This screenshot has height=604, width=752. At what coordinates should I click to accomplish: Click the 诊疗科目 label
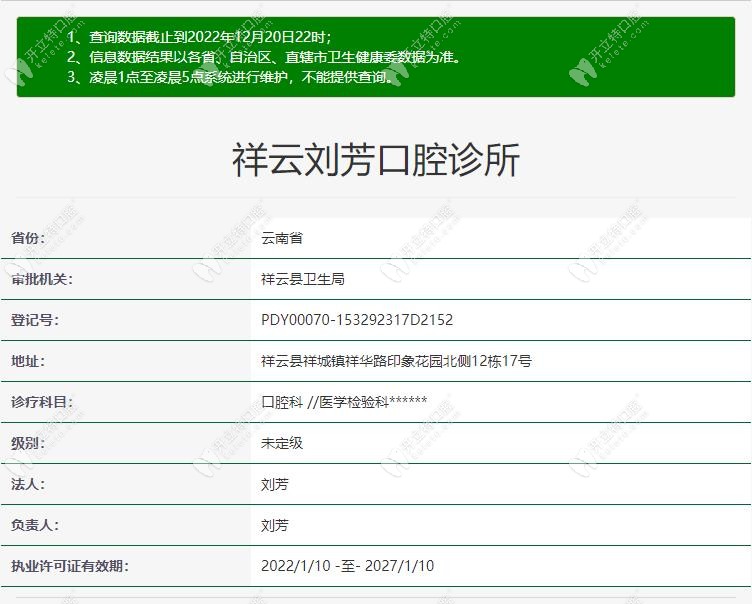pos(42,402)
